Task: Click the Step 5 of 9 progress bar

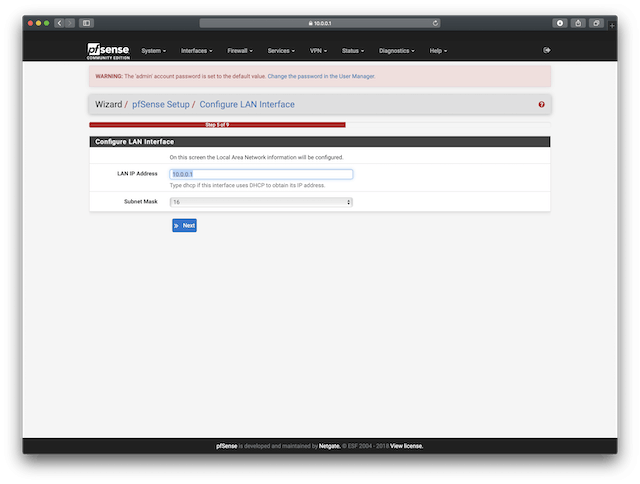Action: tap(217, 124)
